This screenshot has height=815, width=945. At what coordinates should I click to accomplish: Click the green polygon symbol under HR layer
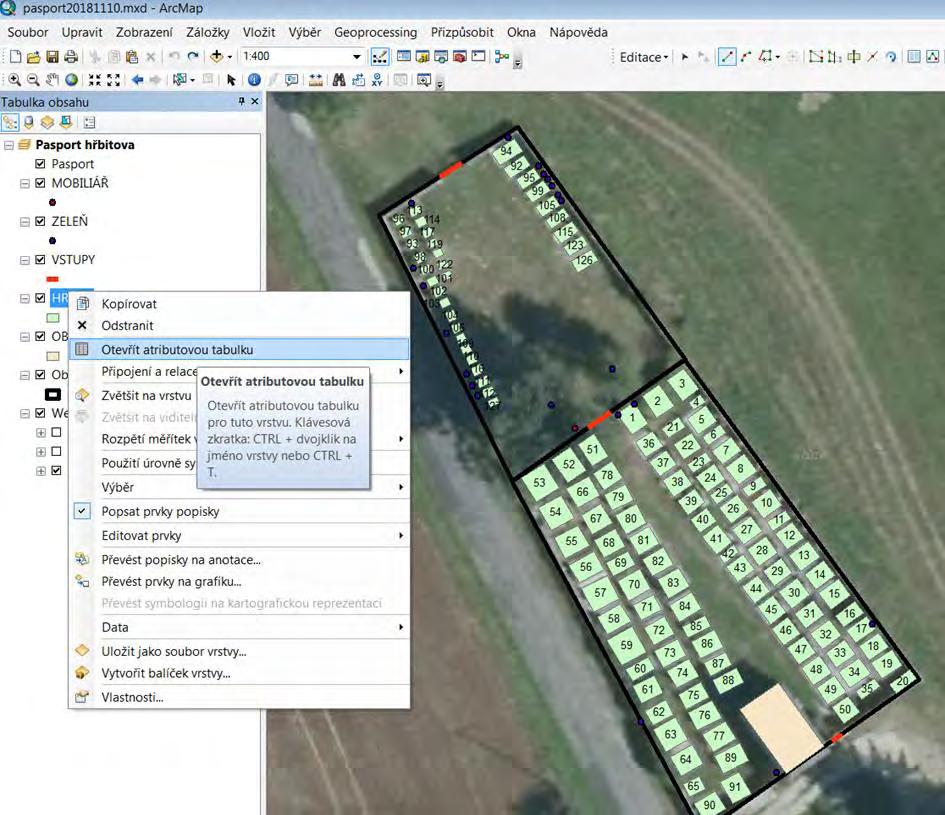coord(53,318)
